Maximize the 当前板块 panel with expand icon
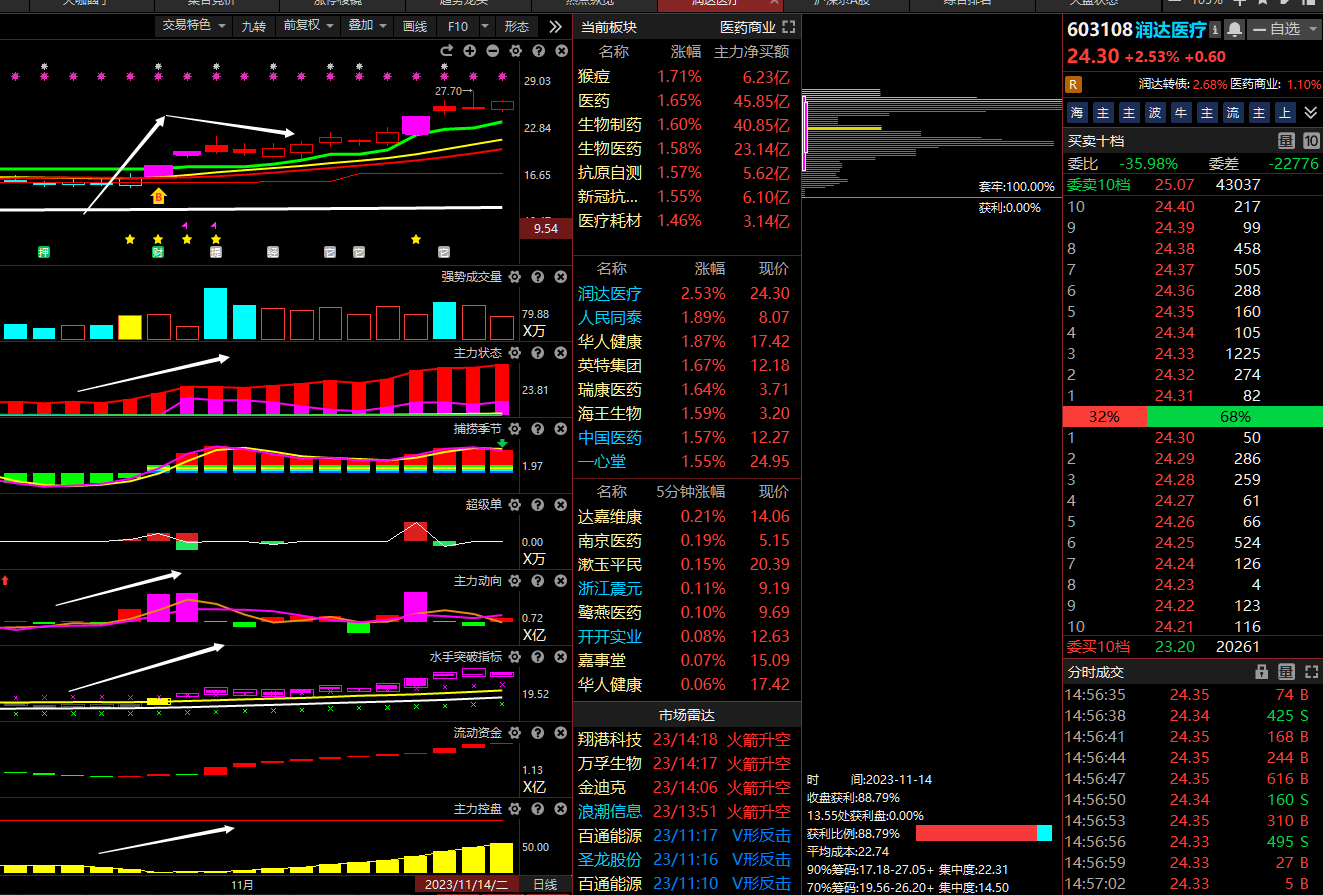The height and width of the screenshot is (895, 1323). (789, 27)
